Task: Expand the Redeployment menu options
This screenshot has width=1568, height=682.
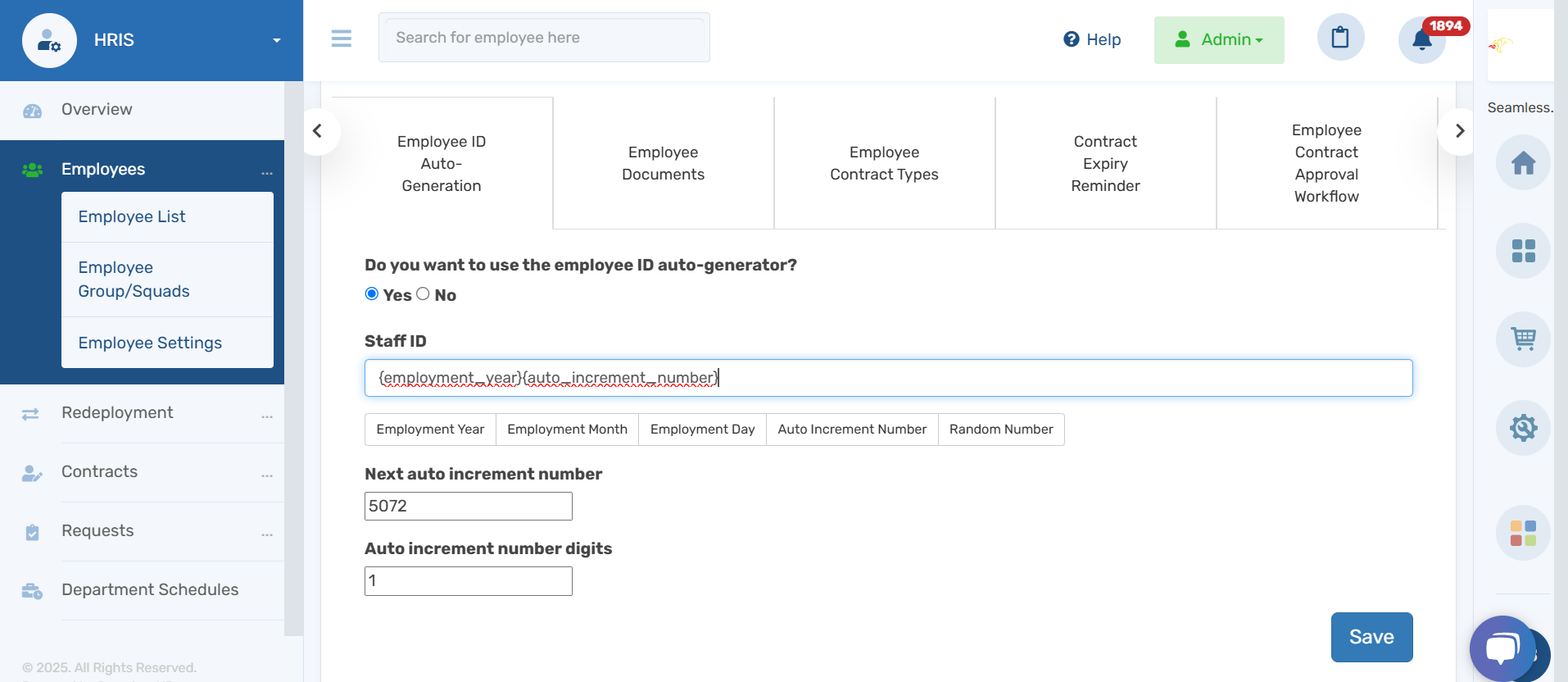Action: 266,415
